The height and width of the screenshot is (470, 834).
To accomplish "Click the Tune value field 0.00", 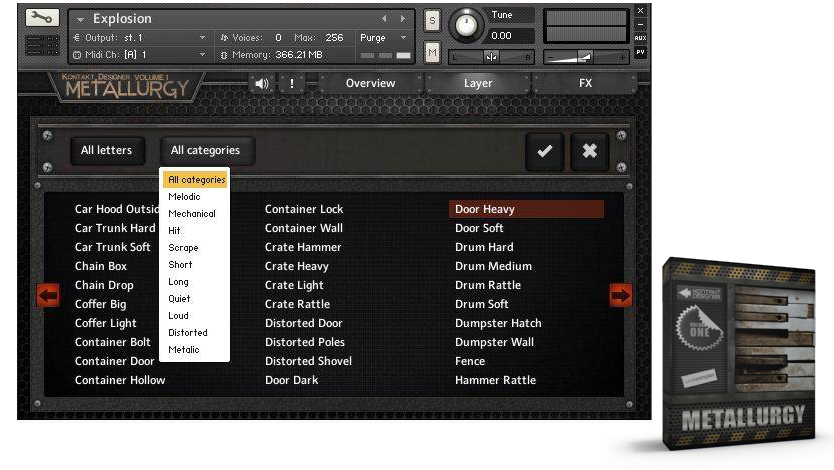I will click(510, 36).
